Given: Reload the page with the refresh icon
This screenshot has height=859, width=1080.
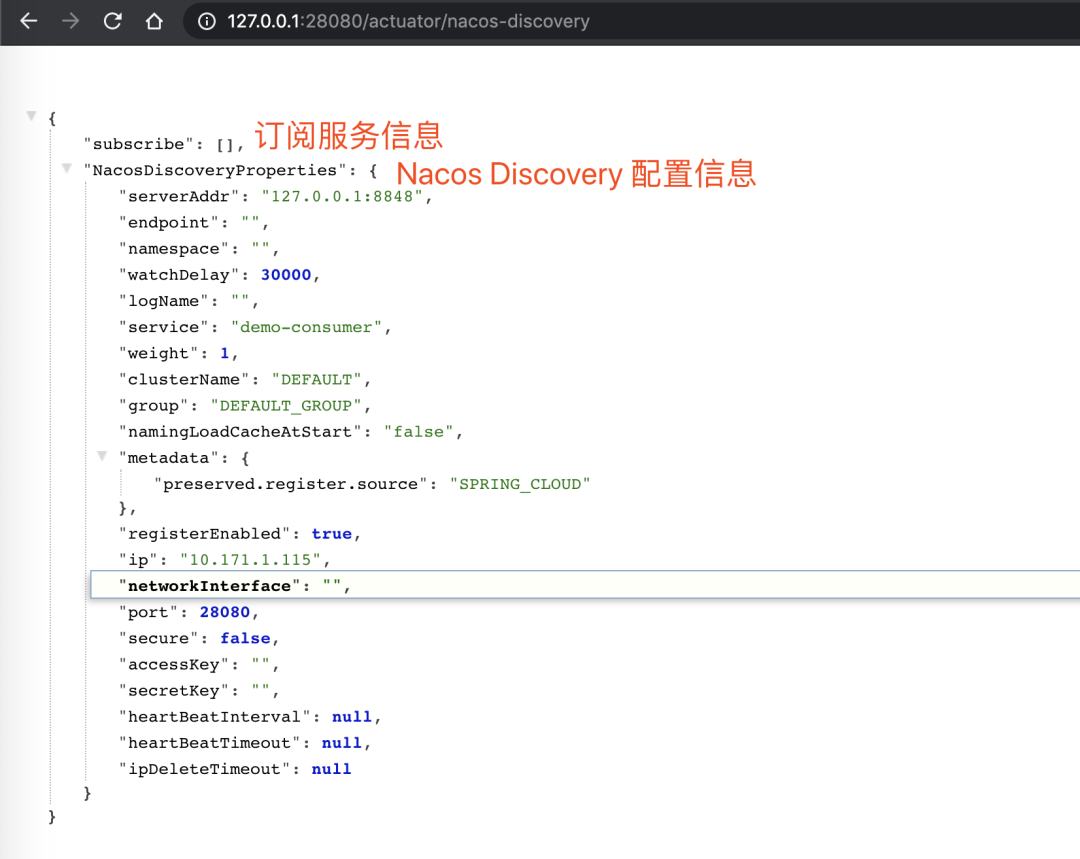Looking at the screenshot, I should tap(113, 21).
